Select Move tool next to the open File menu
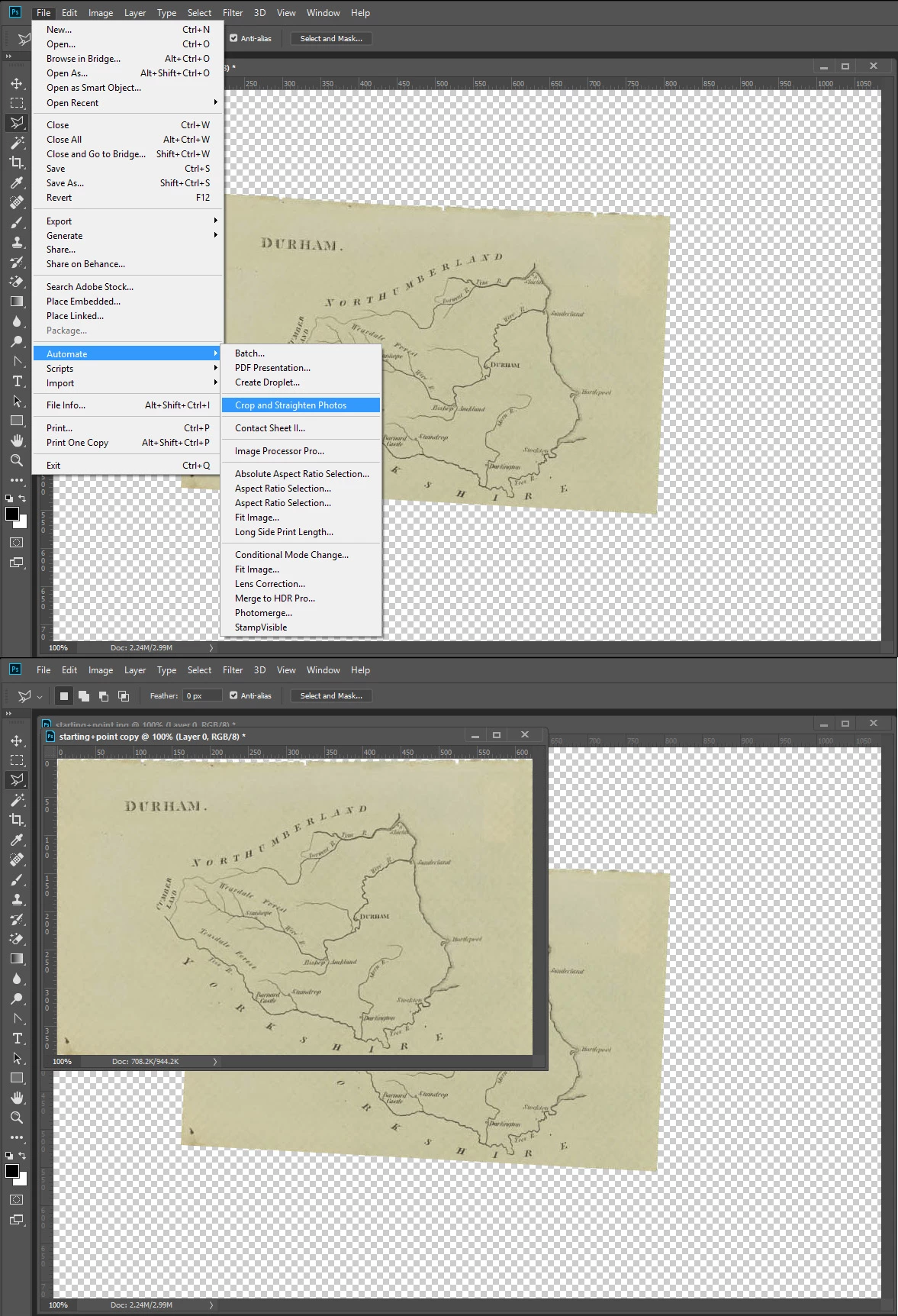The height and width of the screenshot is (1316, 898). point(17,83)
